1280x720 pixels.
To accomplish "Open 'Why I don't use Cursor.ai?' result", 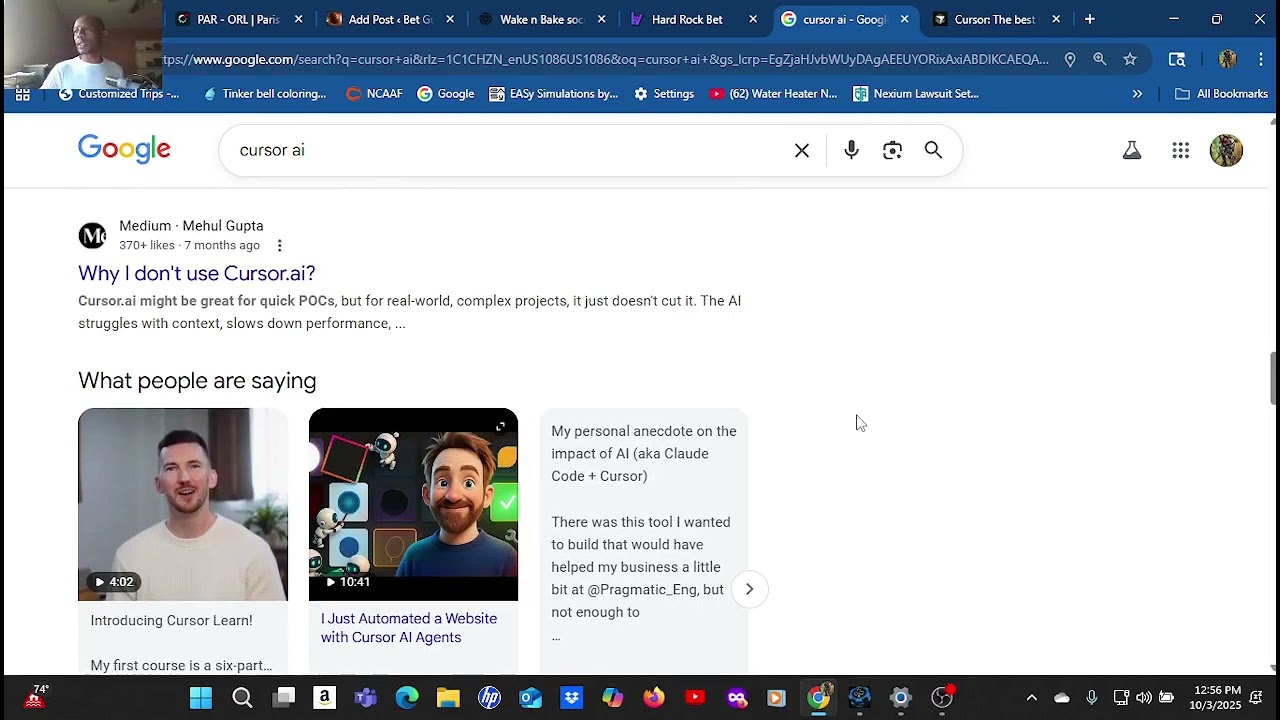I will tap(197, 273).
